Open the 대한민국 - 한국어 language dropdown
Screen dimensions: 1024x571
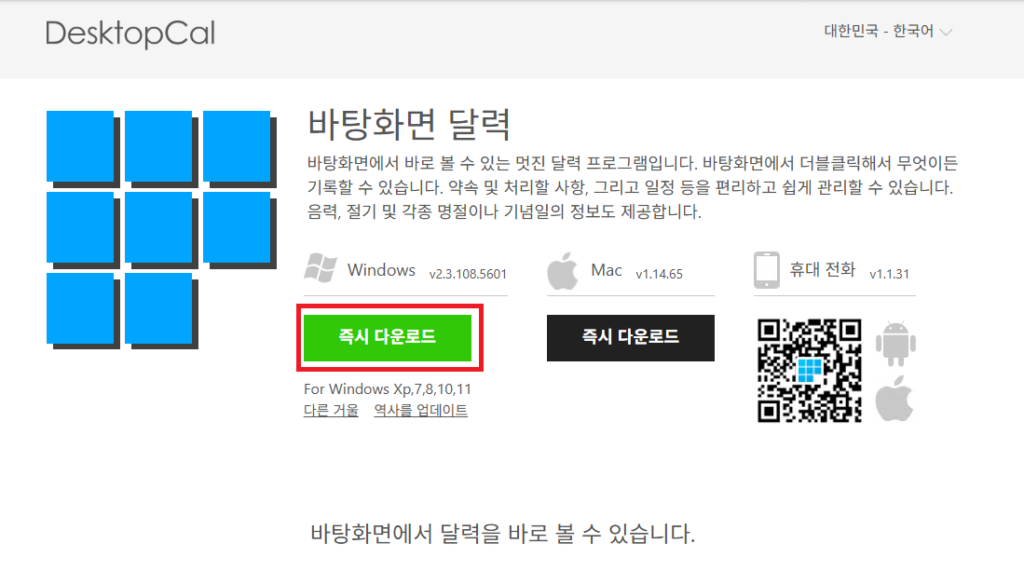887,32
